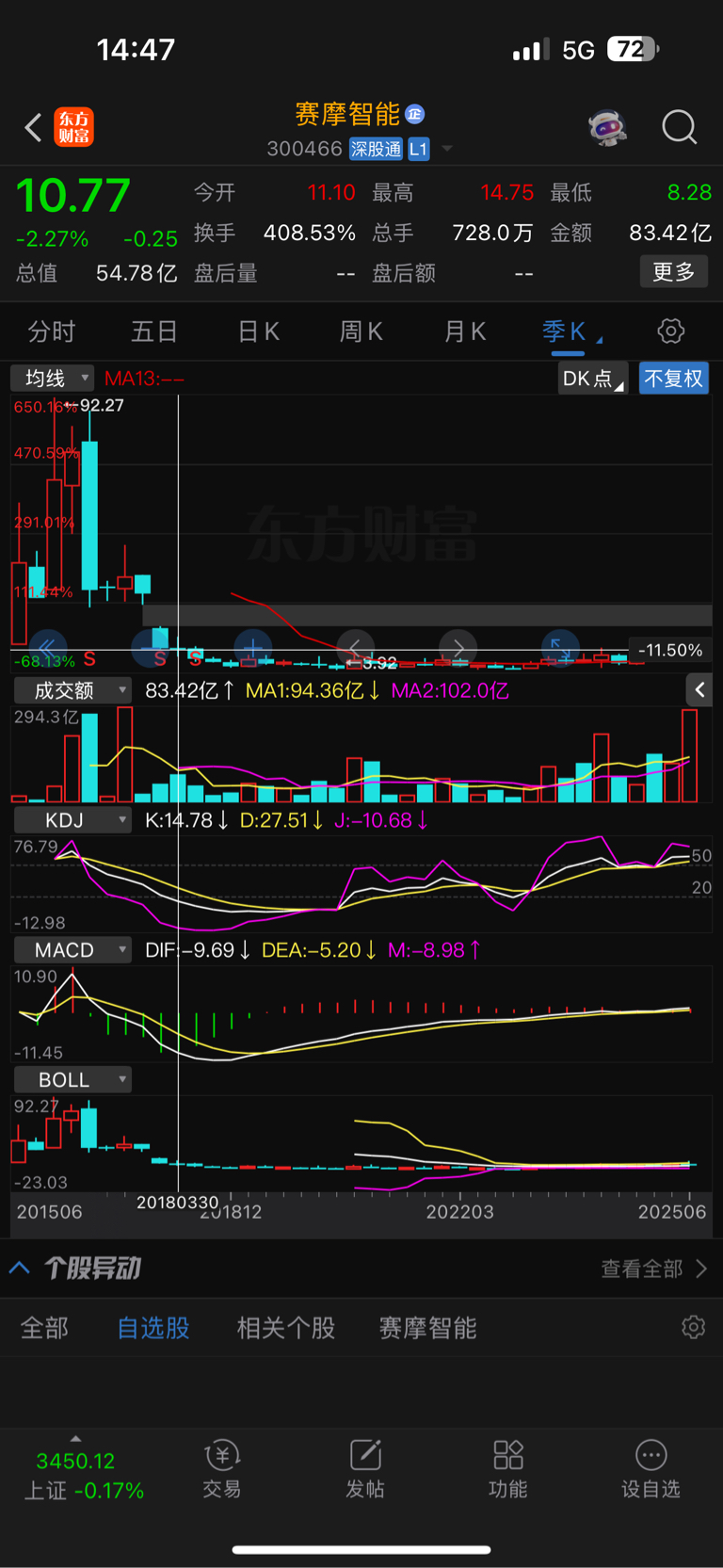
Task: Tap the stock code 300466
Action: (x=304, y=149)
